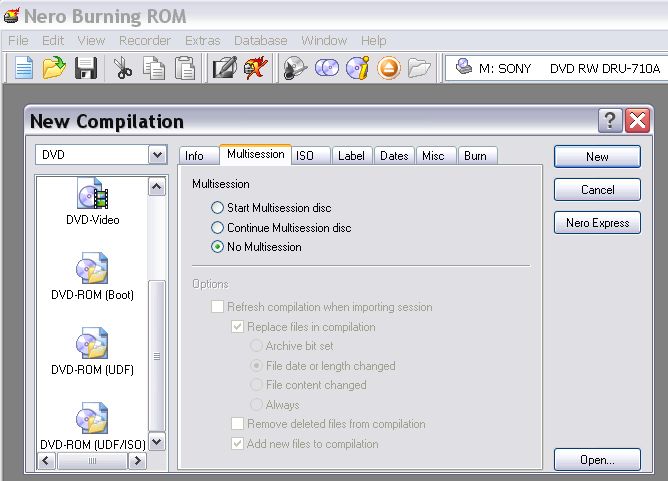
Task: Click the Copy Disc double-disc icon
Action: [x=327, y=68]
